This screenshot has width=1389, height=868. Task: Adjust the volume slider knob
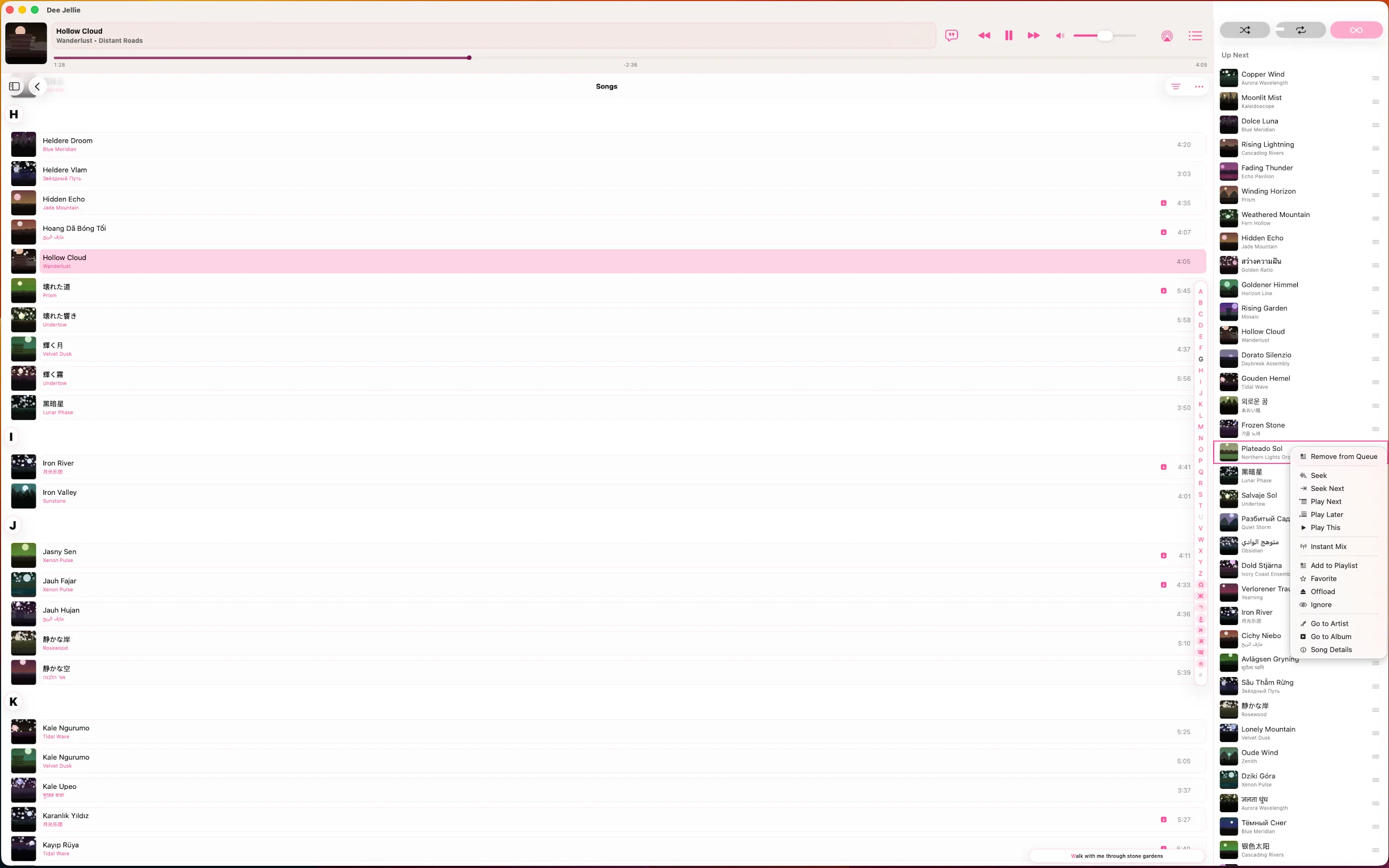1104,36
